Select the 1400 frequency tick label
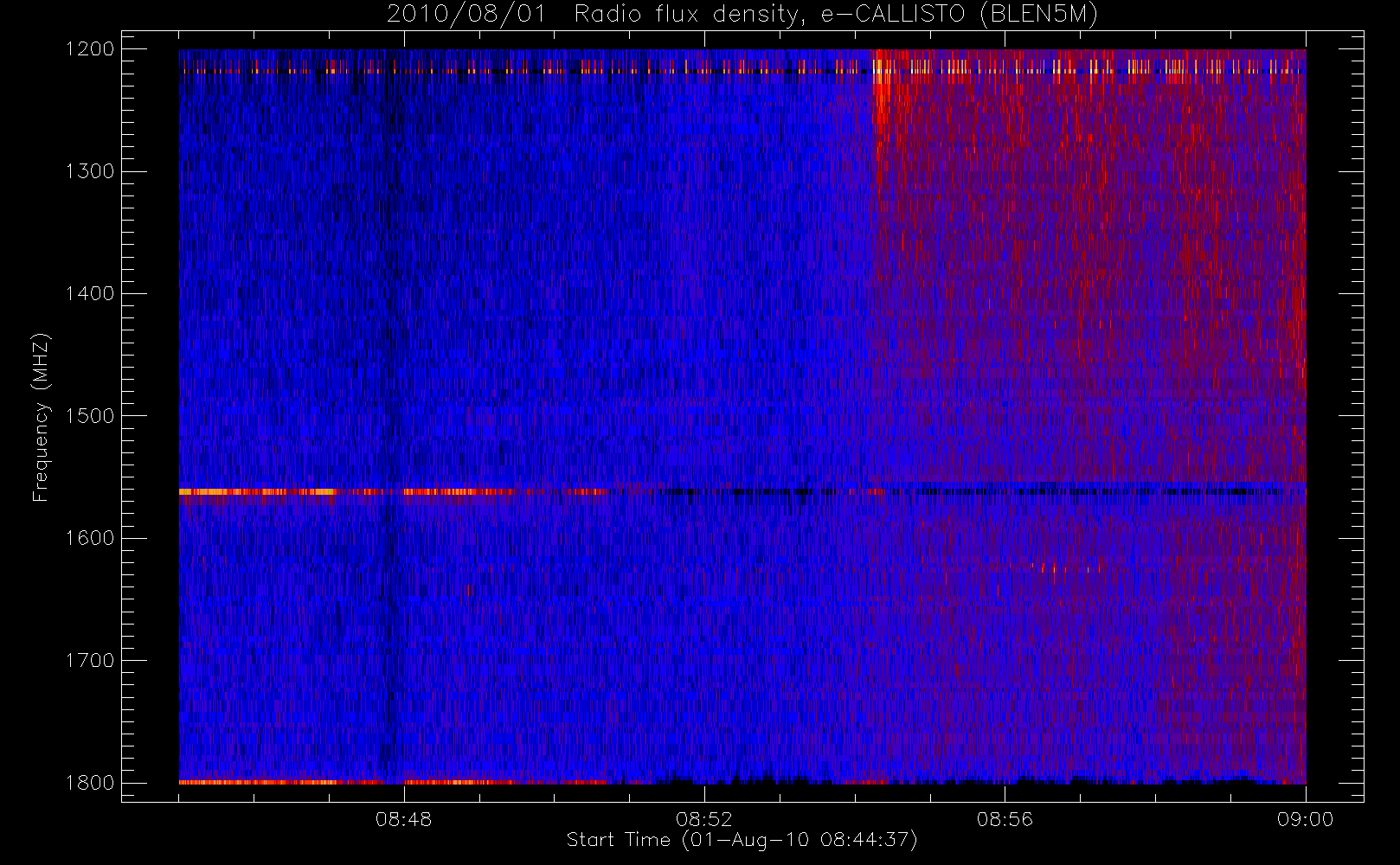The height and width of the screenshot is (865, 1400). coord(90,294)
